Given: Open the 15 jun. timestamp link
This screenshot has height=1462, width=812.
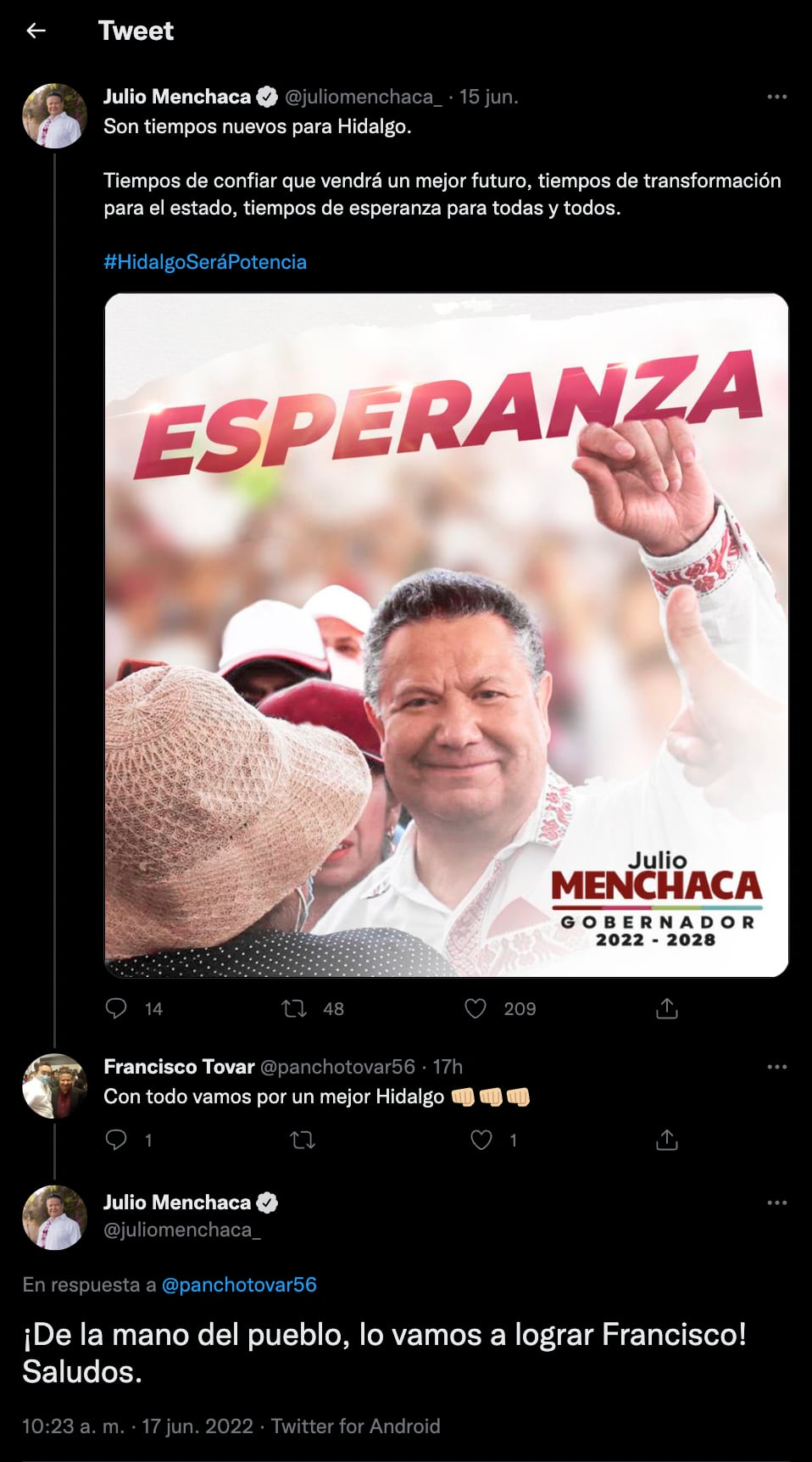Looking at the screenshot, I should tap(488, 97).
